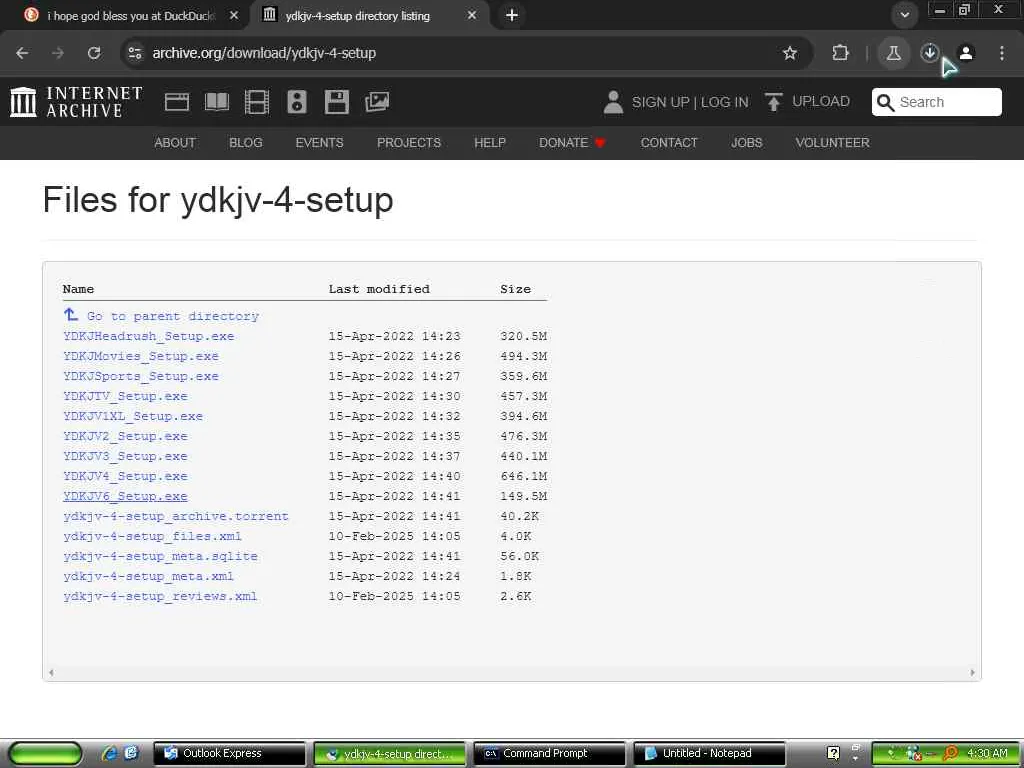Image resolution: width=1024 pixels, height=768 pixels.
Task: Click the user silhouette icon
Action: pyautogui.click(x=613, y=102)
